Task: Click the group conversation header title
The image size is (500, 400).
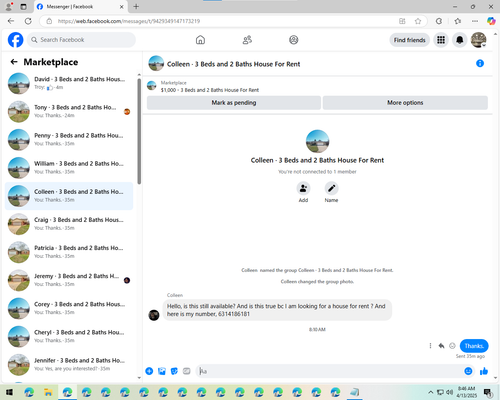Action: (x=233, y=64)
